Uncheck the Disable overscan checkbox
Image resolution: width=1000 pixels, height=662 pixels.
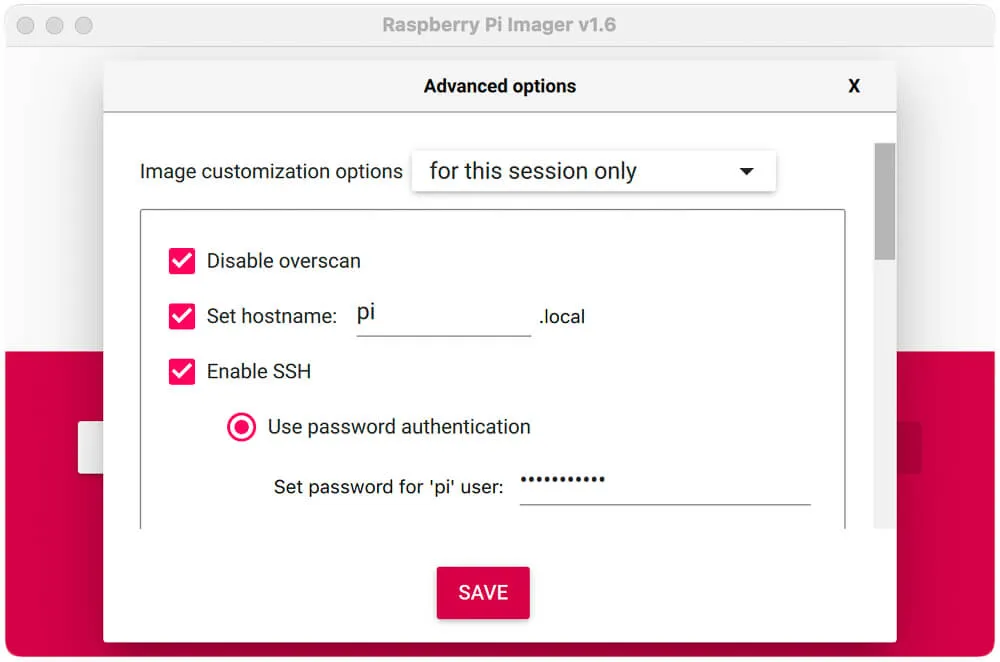coord(182,261)
